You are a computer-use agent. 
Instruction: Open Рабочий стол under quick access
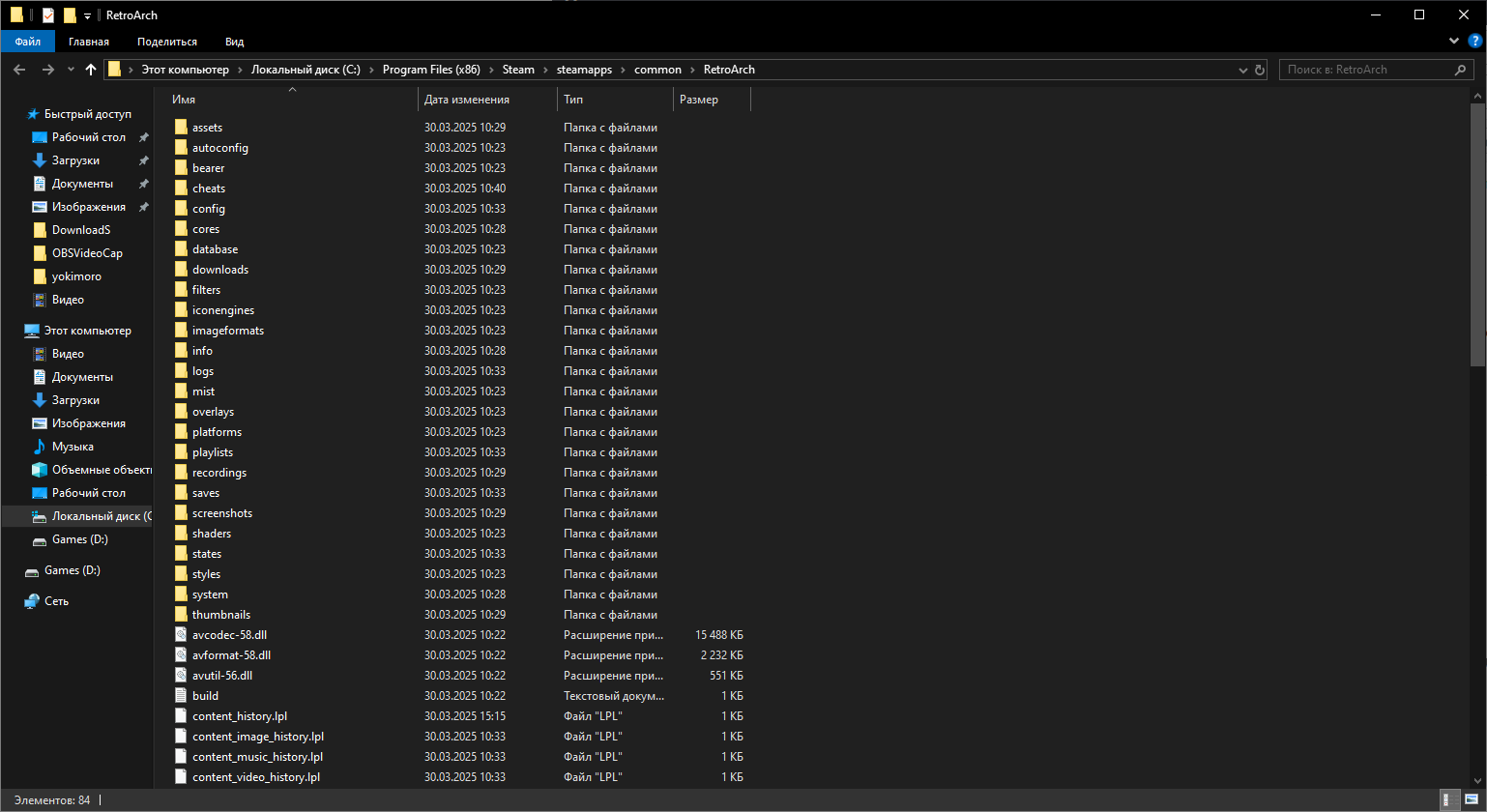(x=89, y=137)
